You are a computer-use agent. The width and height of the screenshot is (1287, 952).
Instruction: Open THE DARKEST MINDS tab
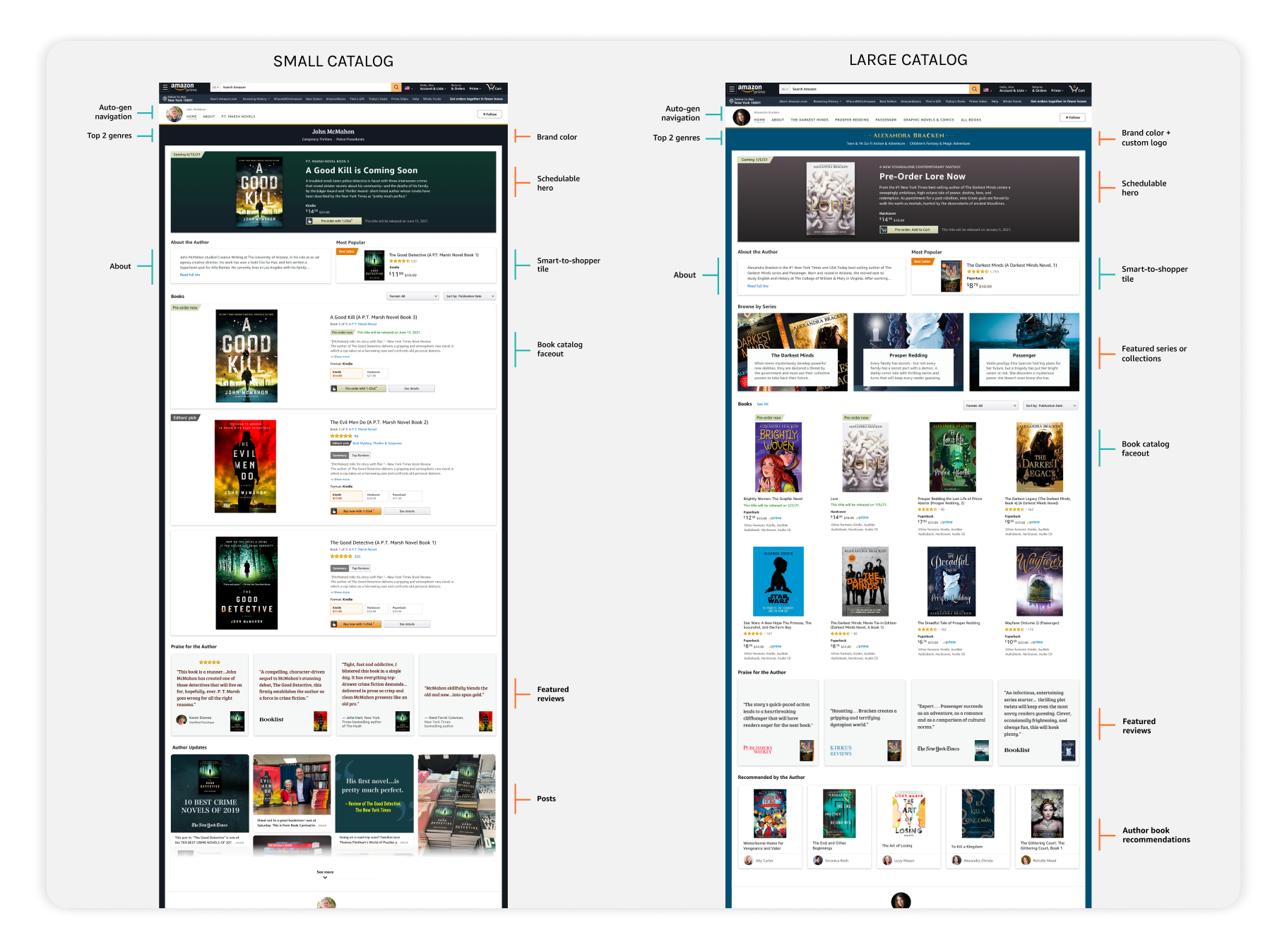coord(809,120)
